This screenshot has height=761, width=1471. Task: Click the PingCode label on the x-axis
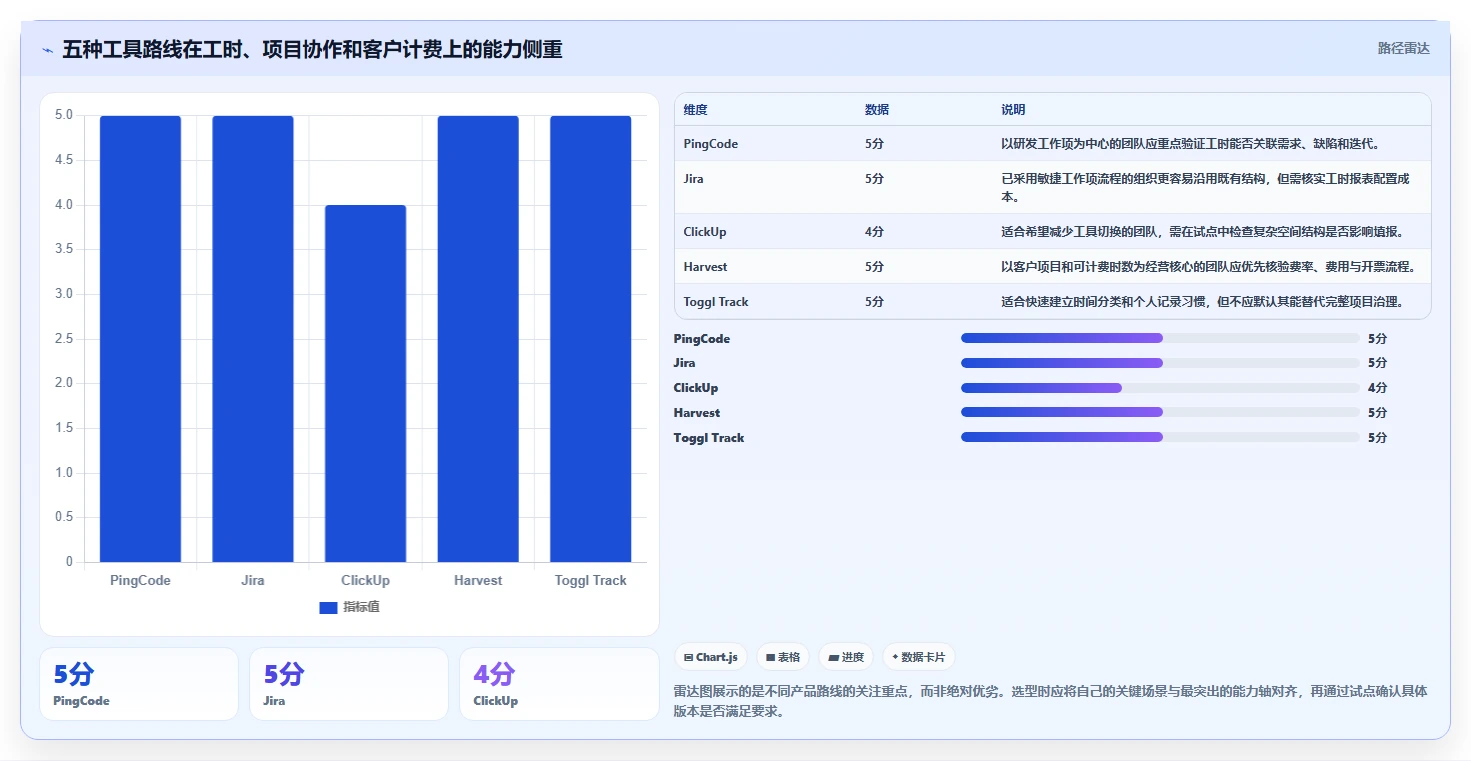click(x=140, y=581)
